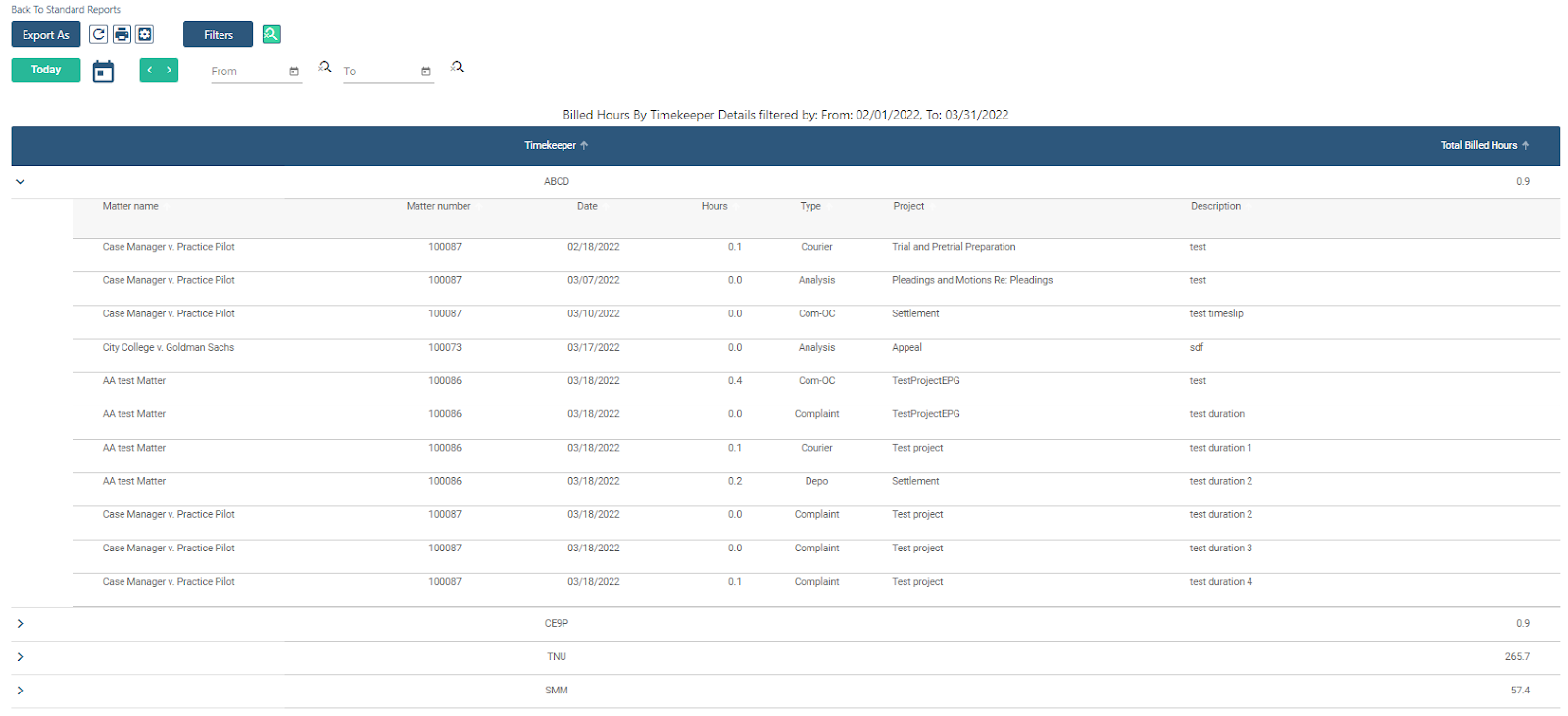Click the 'sdf' description
The image size is (1568, 716).
point(1196,347)
